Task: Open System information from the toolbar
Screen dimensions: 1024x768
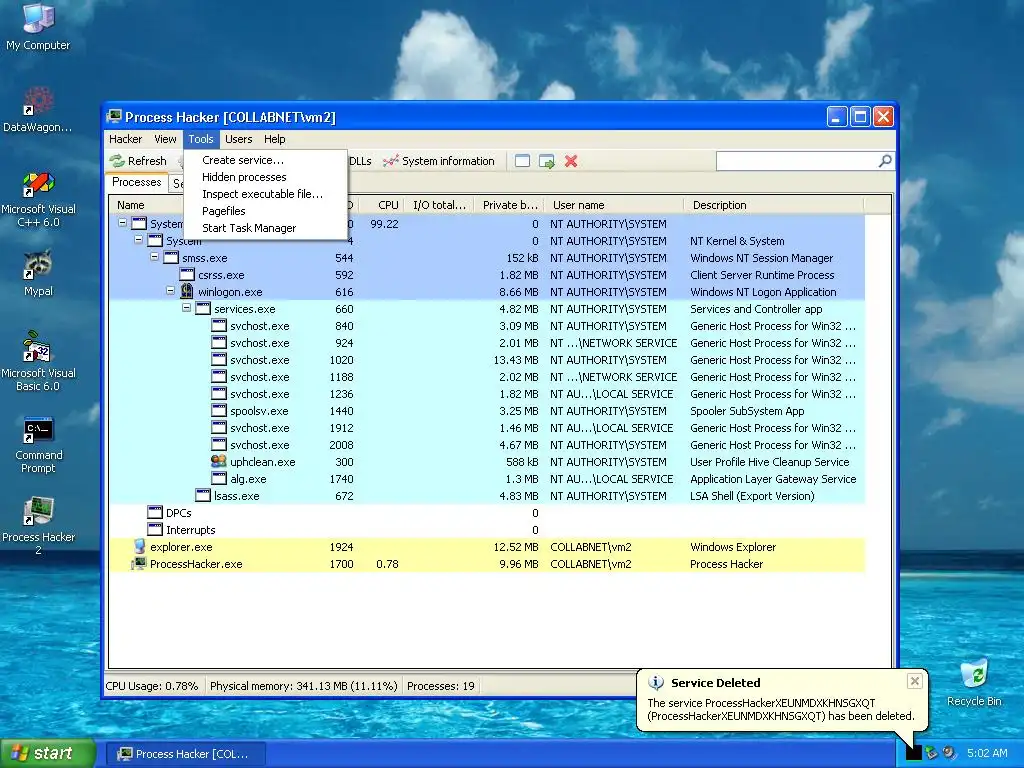Action: coord(439,161)
